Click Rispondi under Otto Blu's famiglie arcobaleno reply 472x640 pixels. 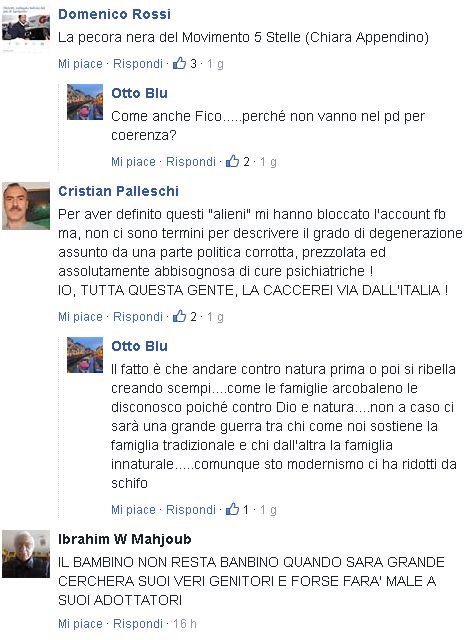[191, 509]
